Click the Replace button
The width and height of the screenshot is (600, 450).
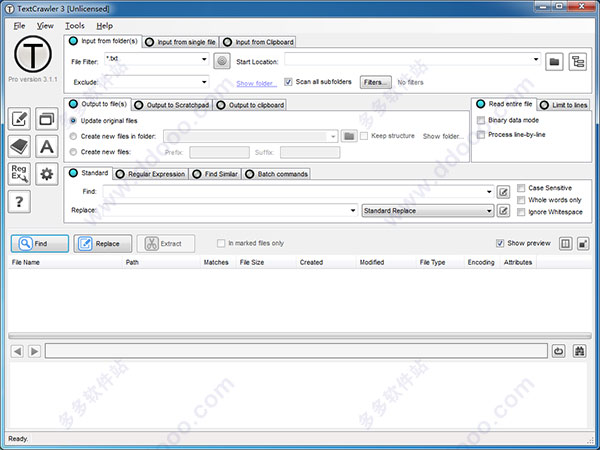103,244
